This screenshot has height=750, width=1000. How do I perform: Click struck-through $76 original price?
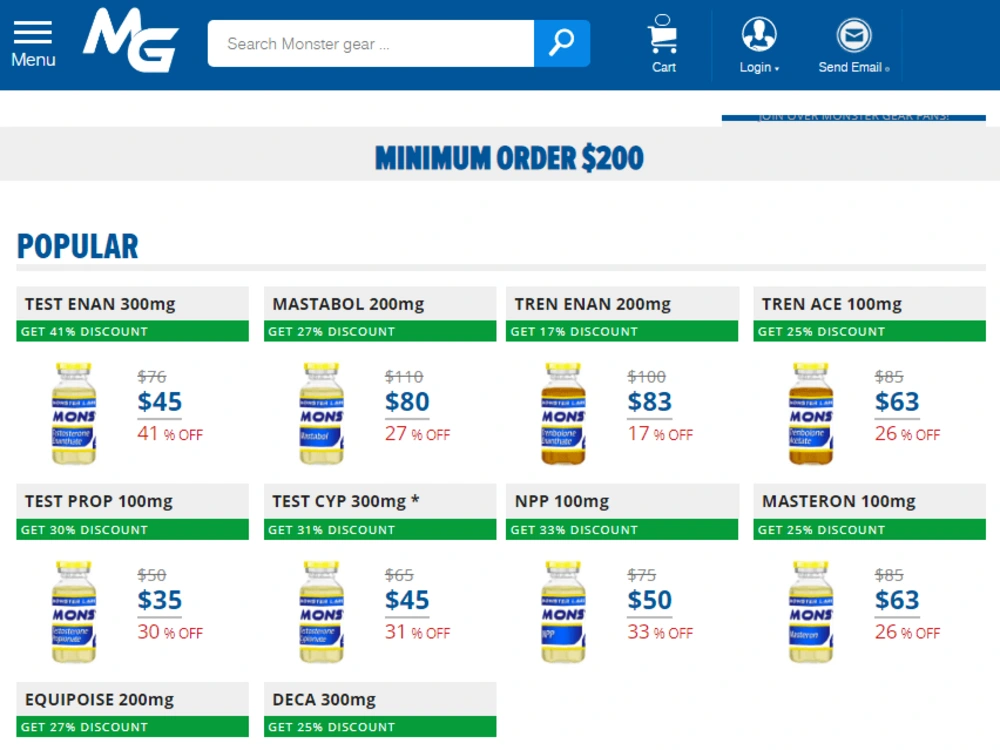point(152,377)
